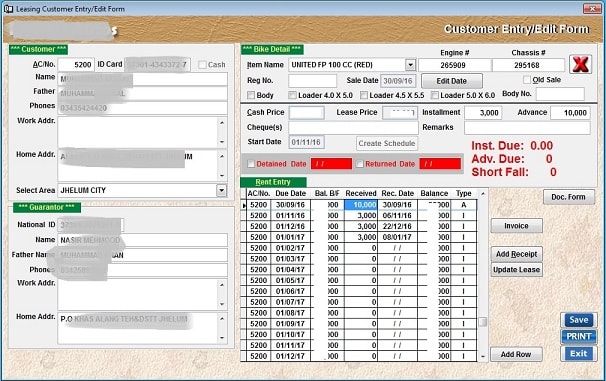
Task: Close the Leasing Customer form window
Action: [x=592, y=9]
